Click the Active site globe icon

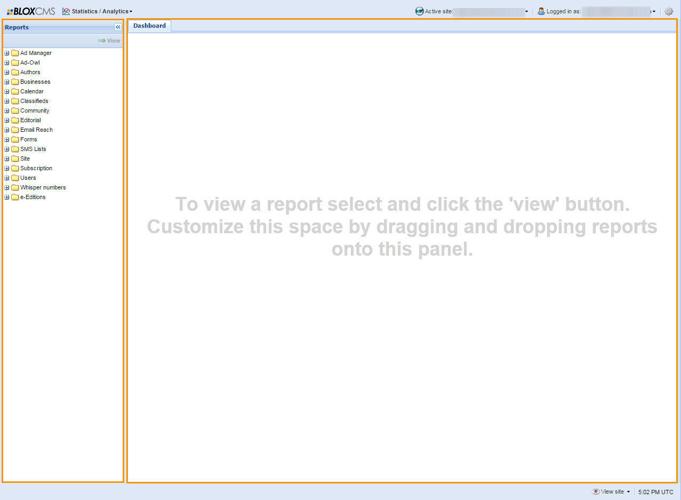419,11
